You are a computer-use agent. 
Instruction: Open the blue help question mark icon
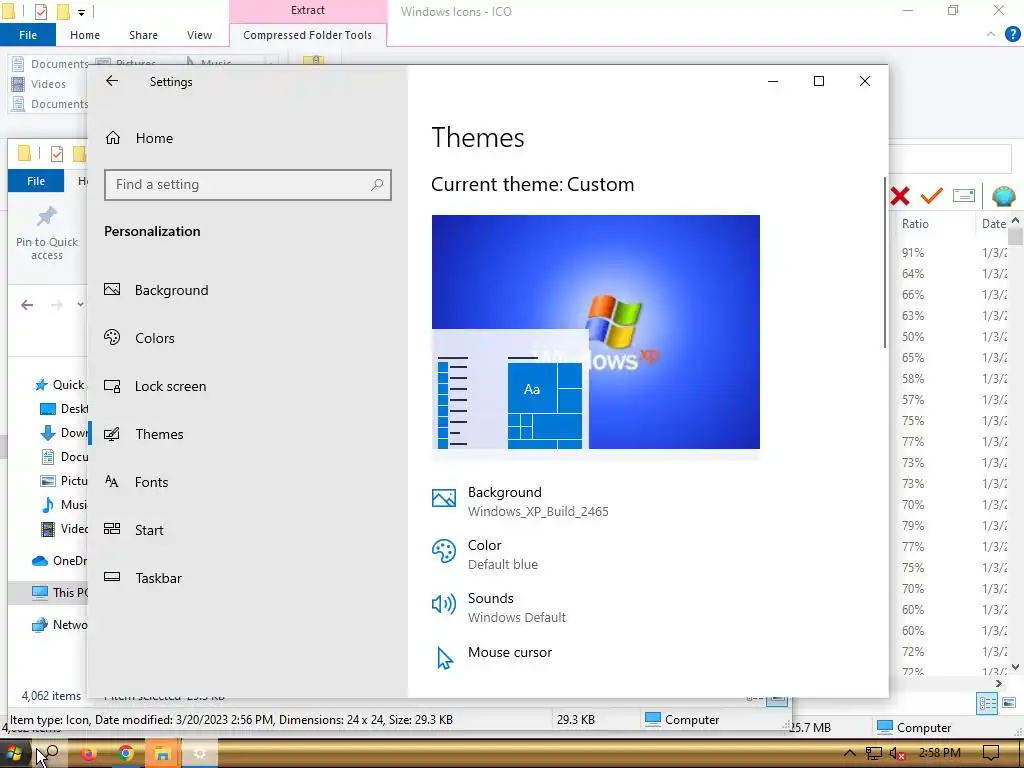(x=1012, y=35)
